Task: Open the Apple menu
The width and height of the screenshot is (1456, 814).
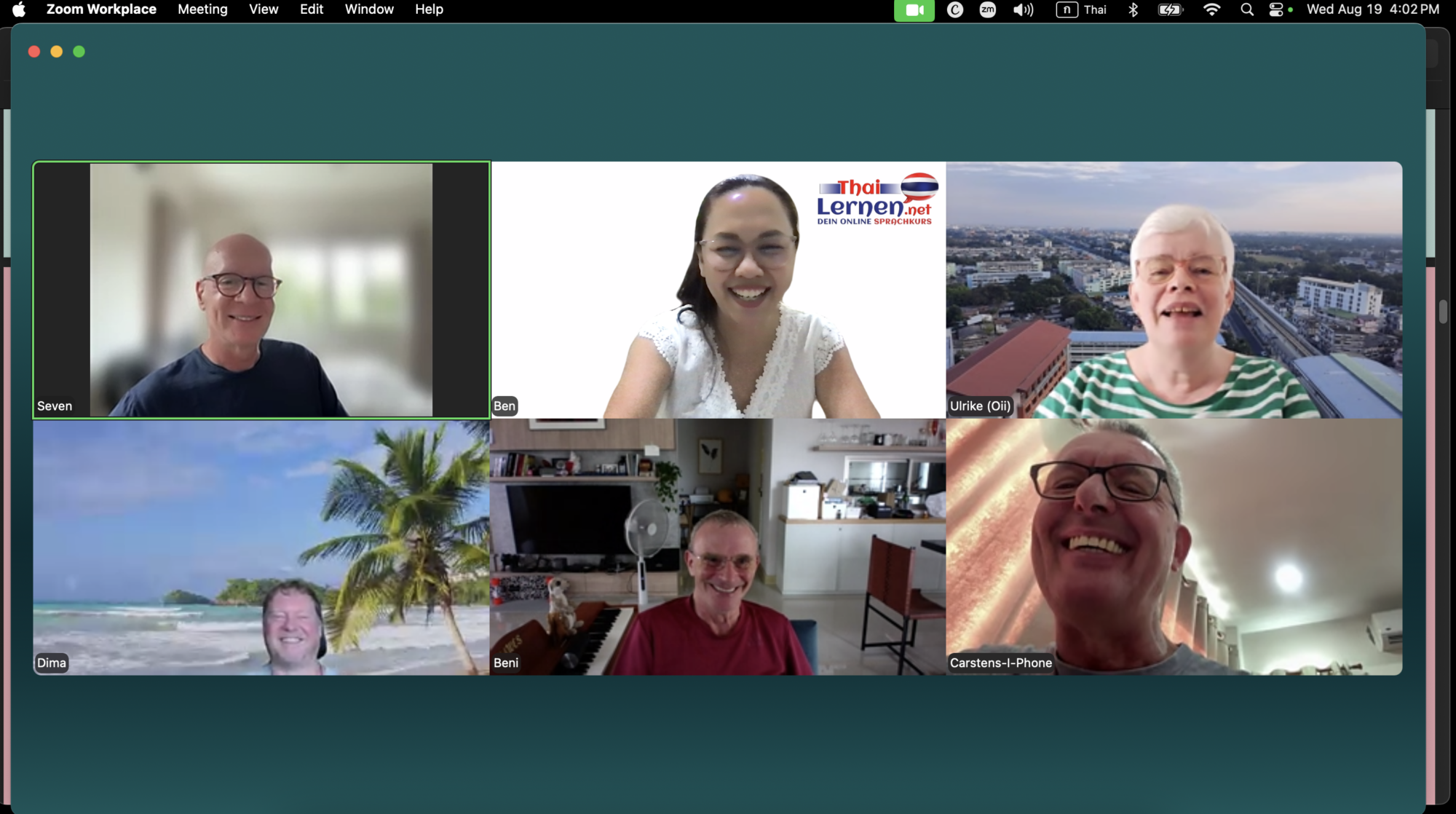Action: click(20, 9)
